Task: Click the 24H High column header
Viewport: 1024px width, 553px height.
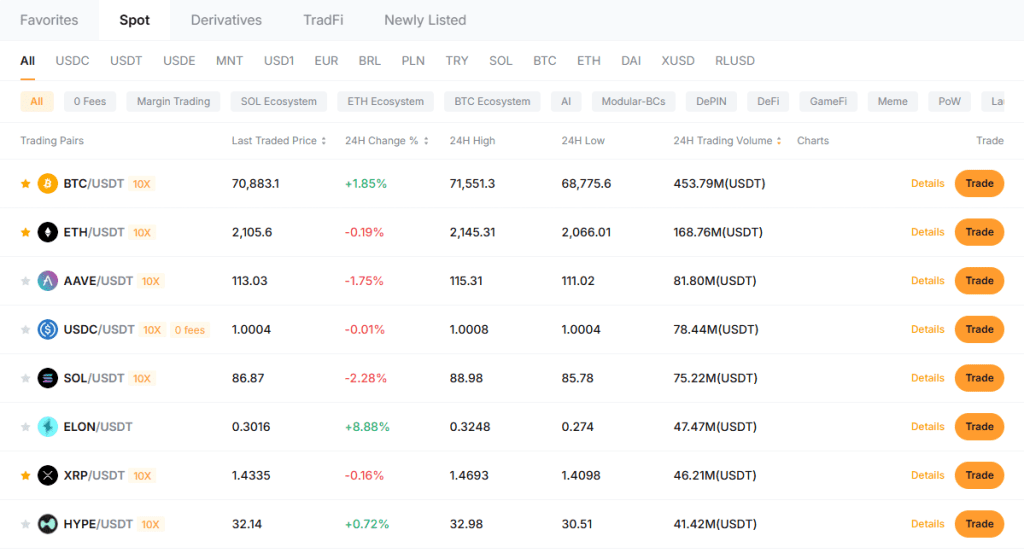Action: [x=472, y=140]
